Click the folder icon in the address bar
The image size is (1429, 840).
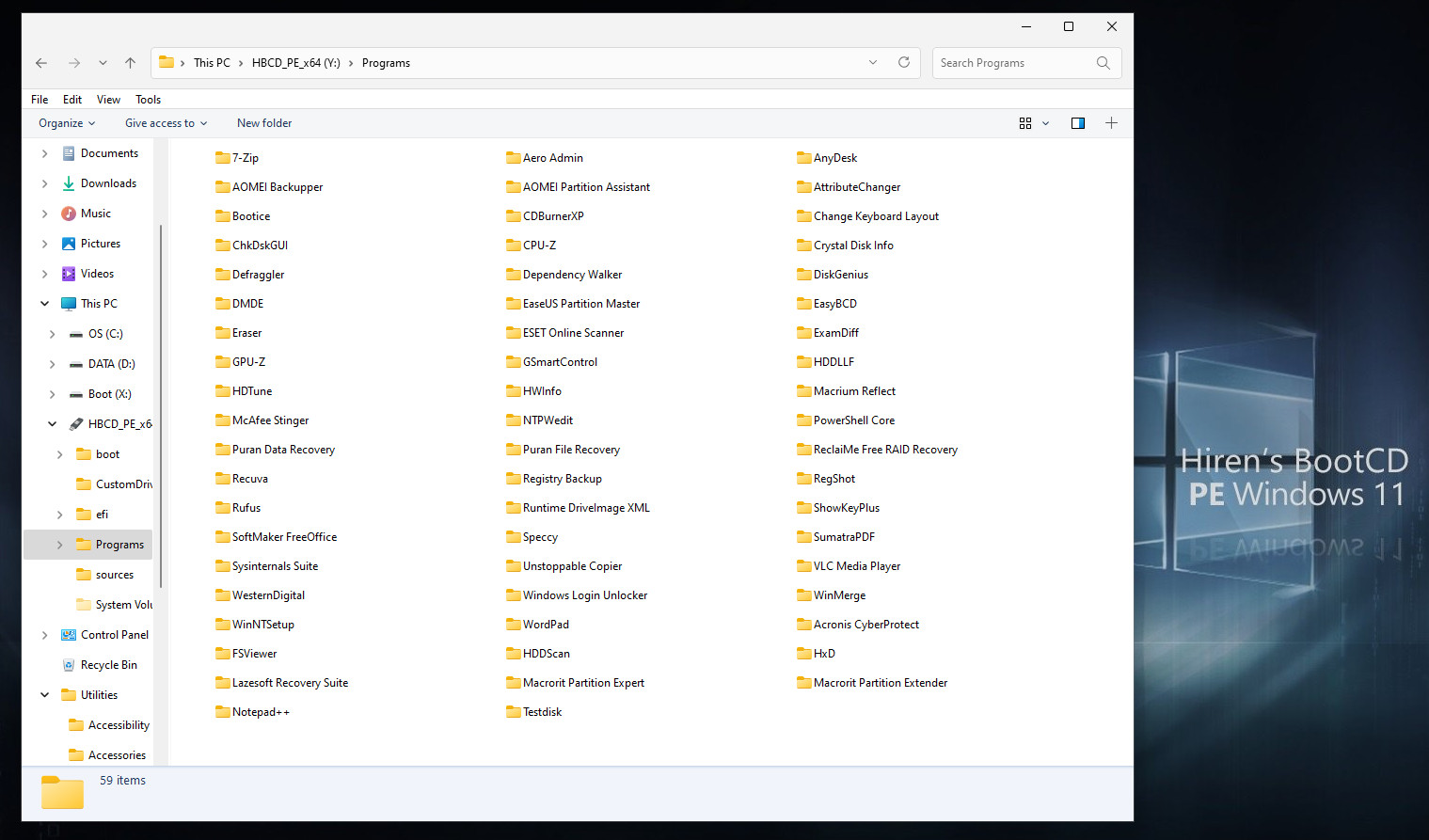pyautogui.click(x=166, y=62)
